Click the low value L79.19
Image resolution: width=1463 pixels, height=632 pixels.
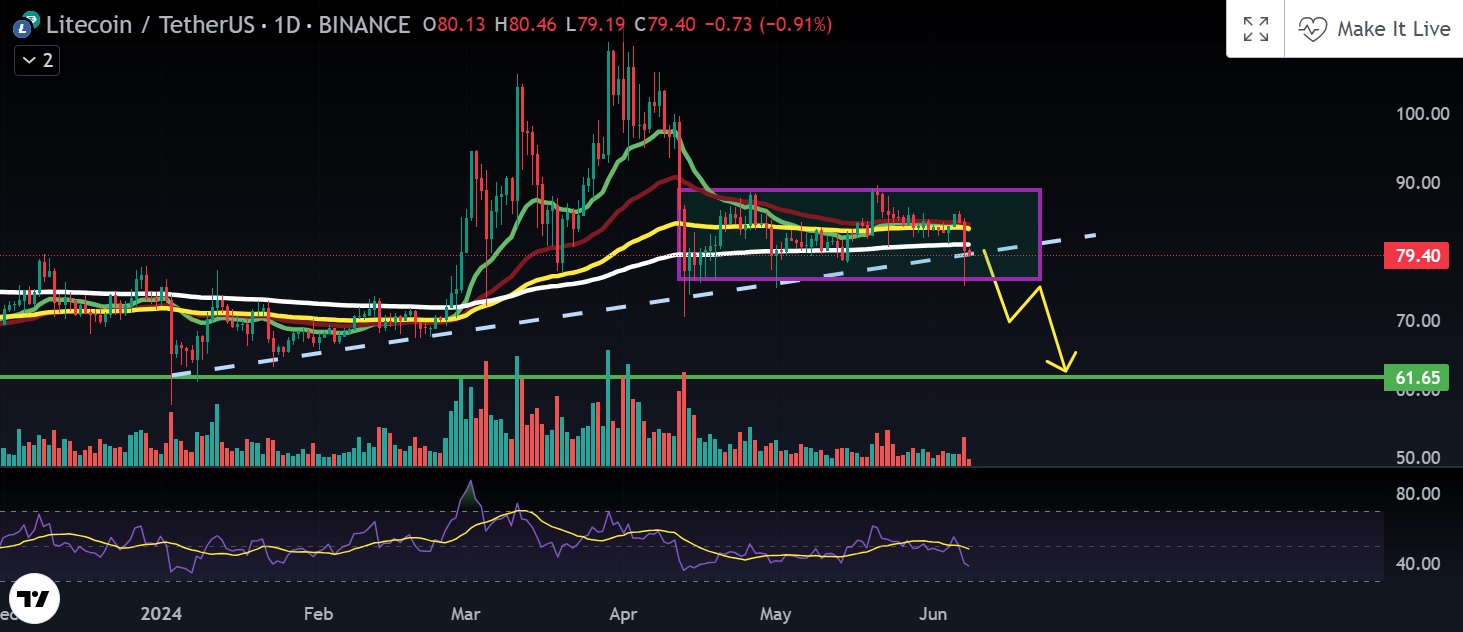click(x=598, y=24)
